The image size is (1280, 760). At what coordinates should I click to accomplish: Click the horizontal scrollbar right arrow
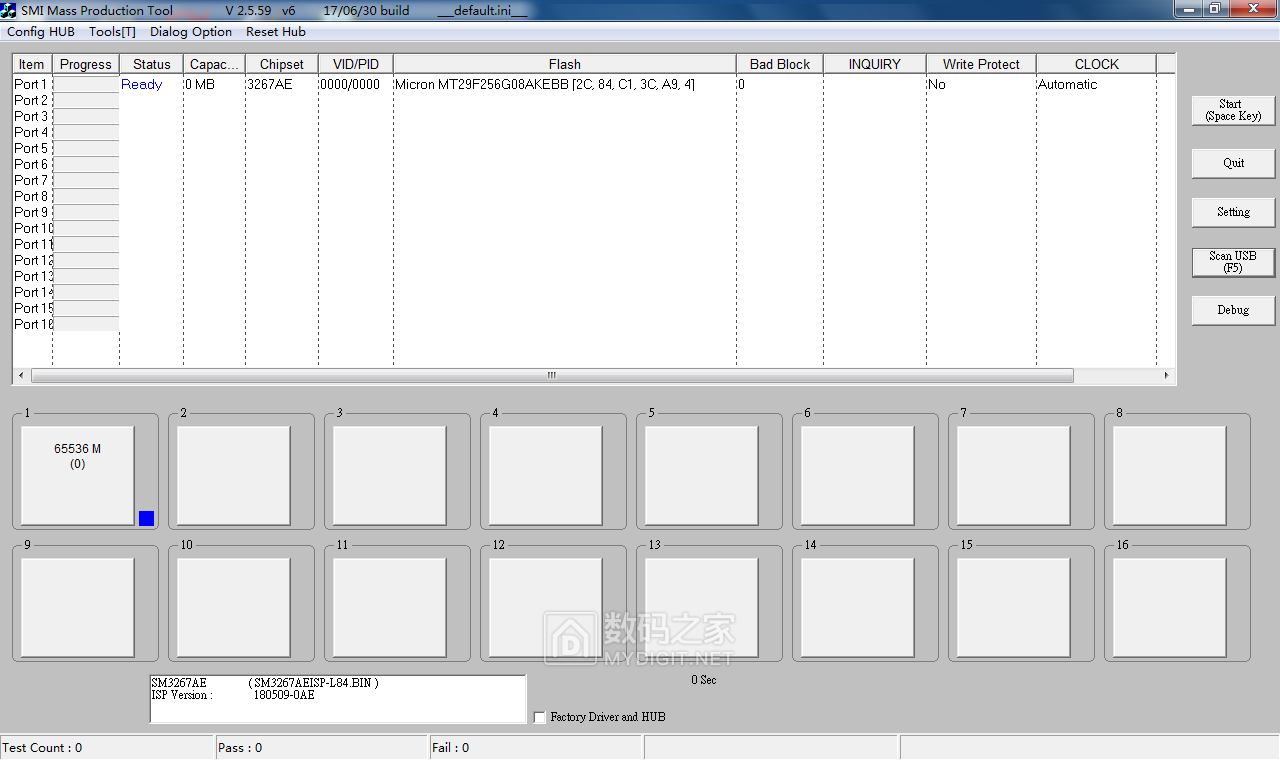[1166, 376]
